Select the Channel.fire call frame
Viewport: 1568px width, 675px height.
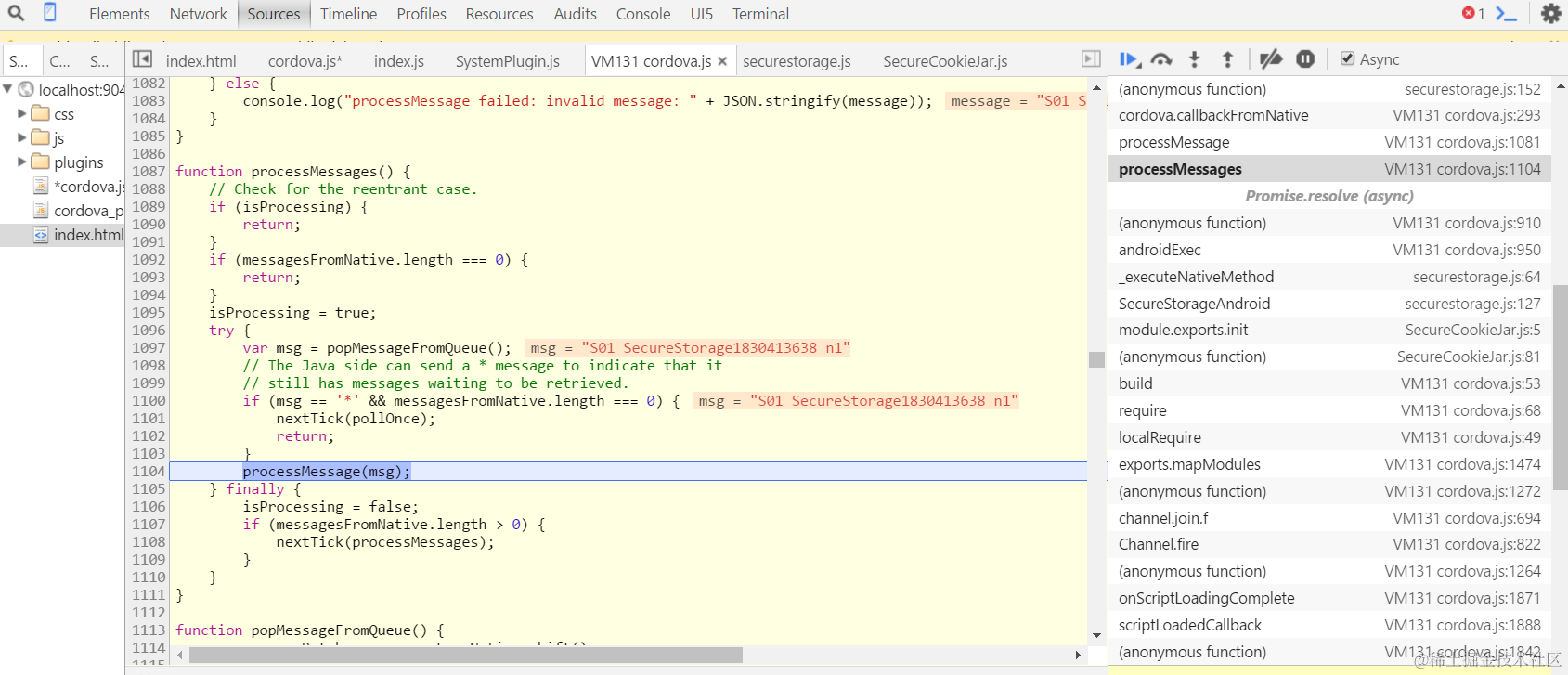(1329, 544)
